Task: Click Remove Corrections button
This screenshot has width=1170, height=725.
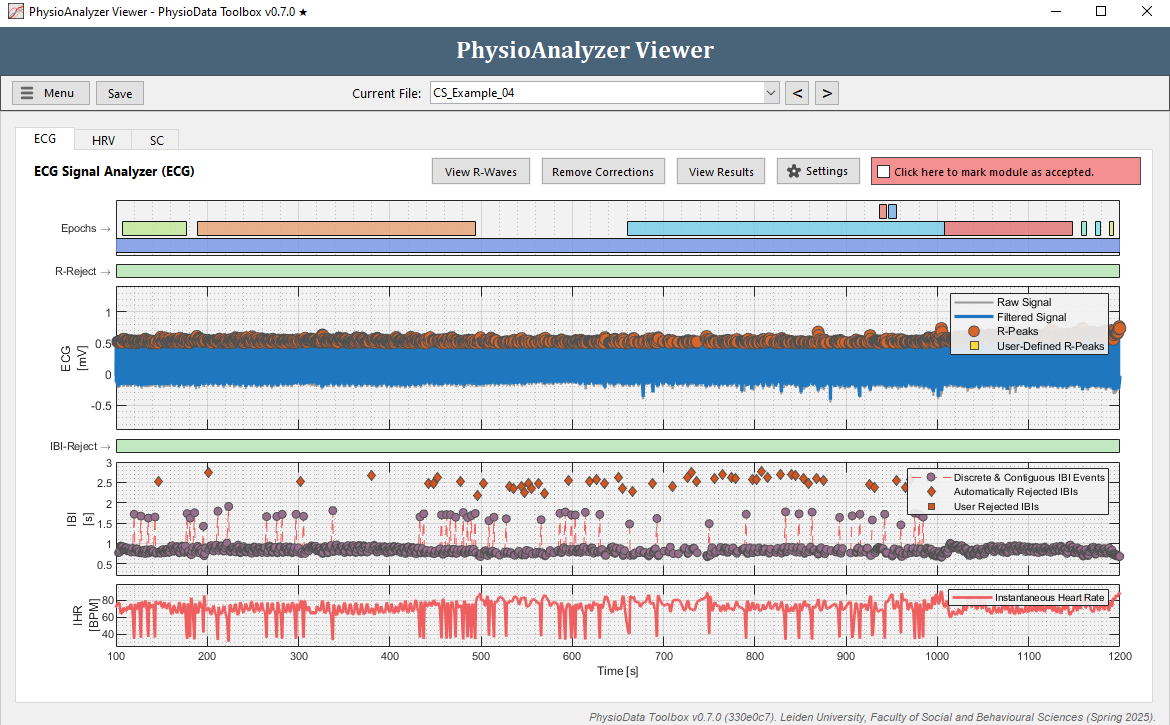Action: tap(603, 172)
